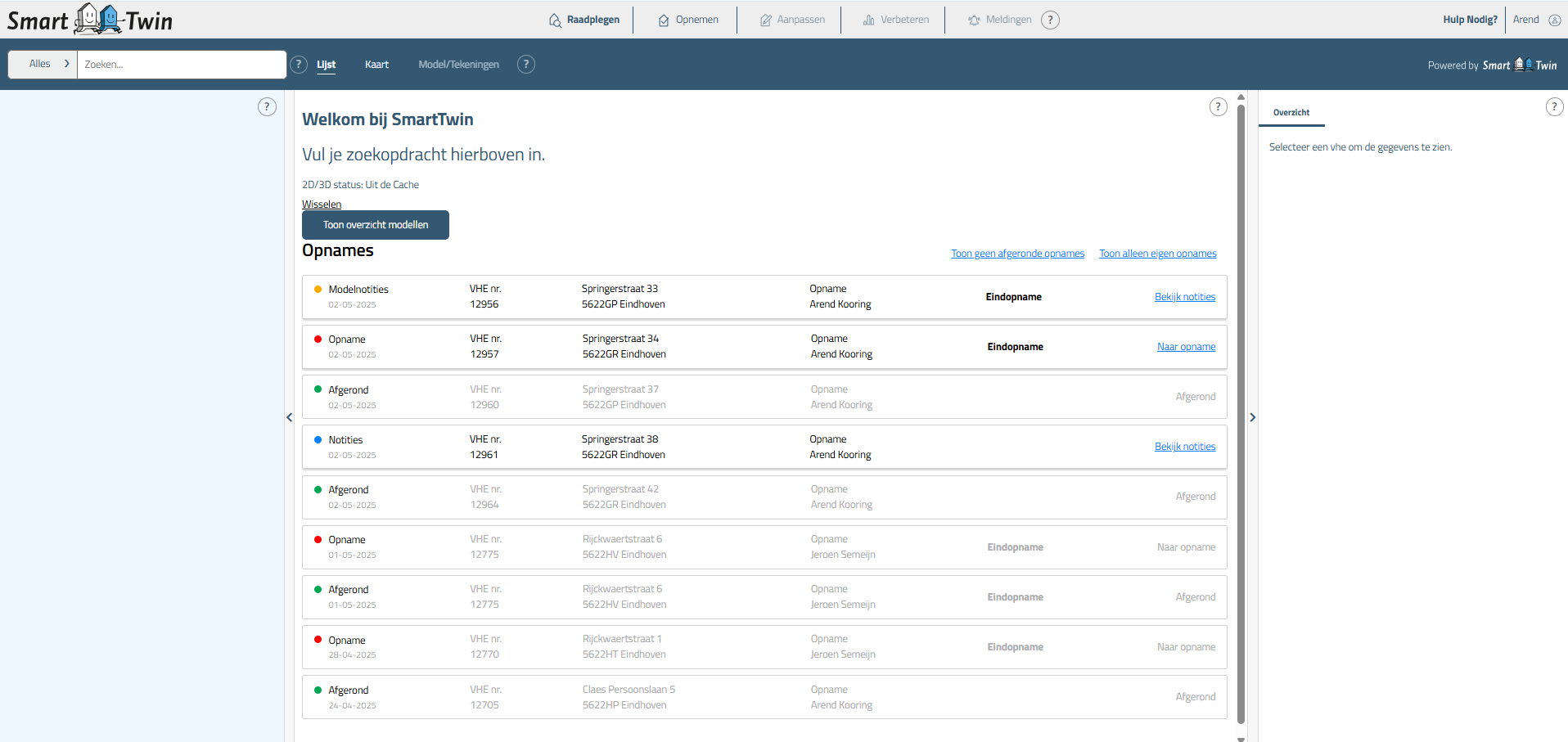Open help icon in Overzicht panel
Viewport: 1568px width, 742px height.
pos(1554,106)
